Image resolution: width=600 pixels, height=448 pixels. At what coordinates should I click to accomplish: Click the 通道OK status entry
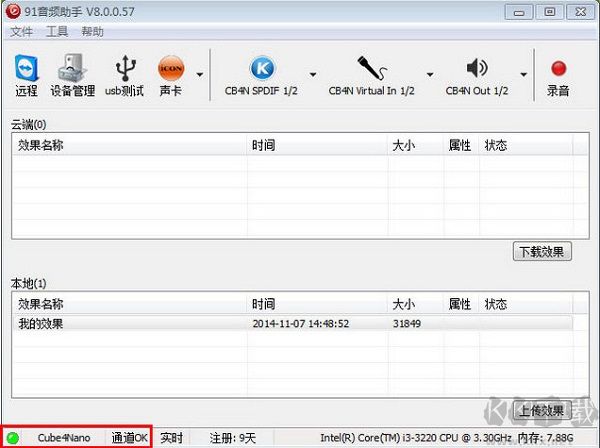tap(129, 438)
